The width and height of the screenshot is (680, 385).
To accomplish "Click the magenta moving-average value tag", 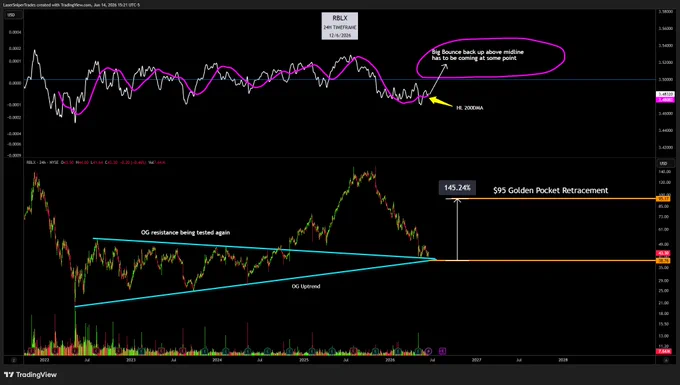I will click(x=665, y=100).
